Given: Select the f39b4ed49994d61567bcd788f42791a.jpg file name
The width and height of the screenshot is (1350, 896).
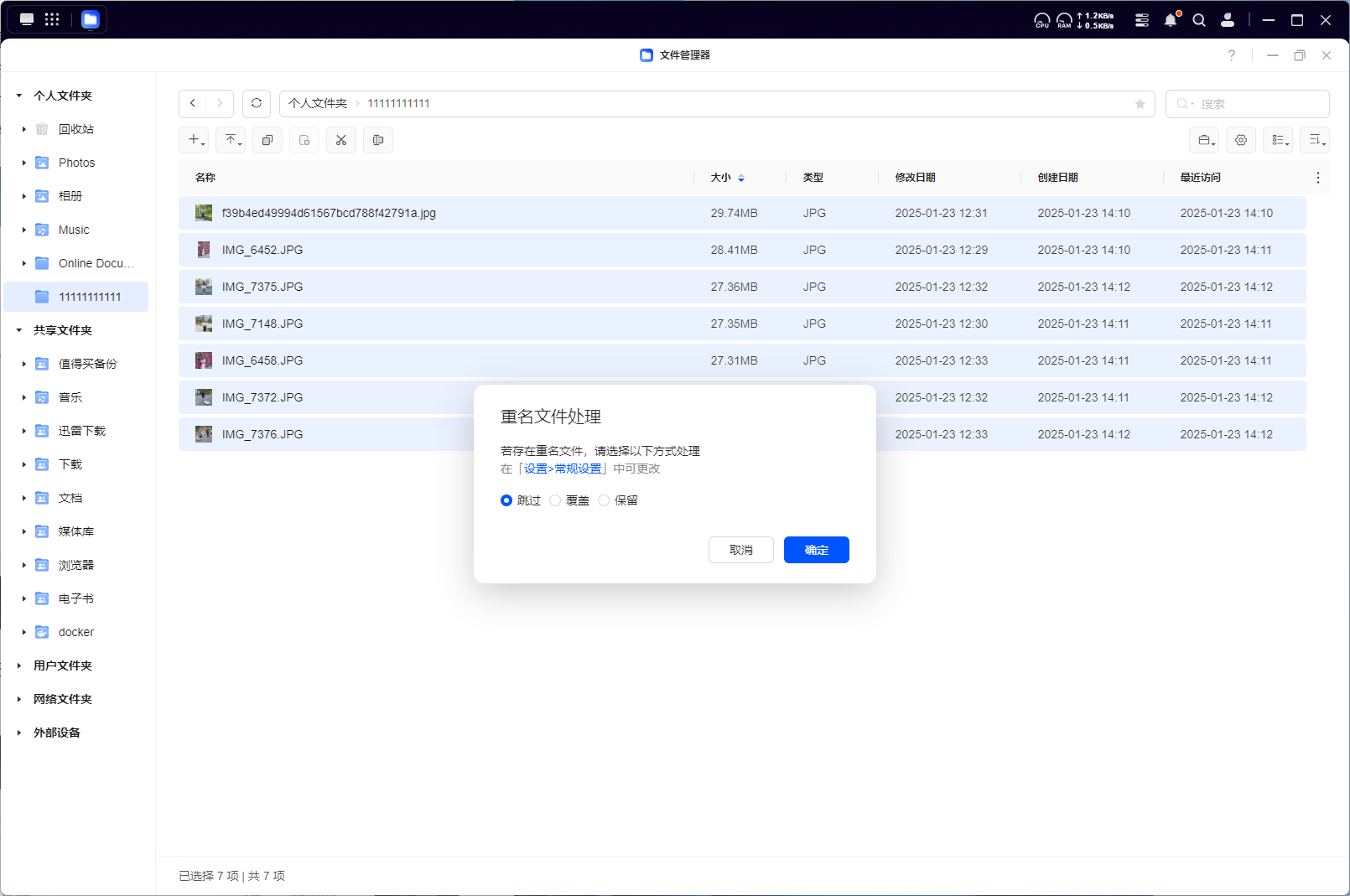Looking at the screenshot, I should [329, 213].
